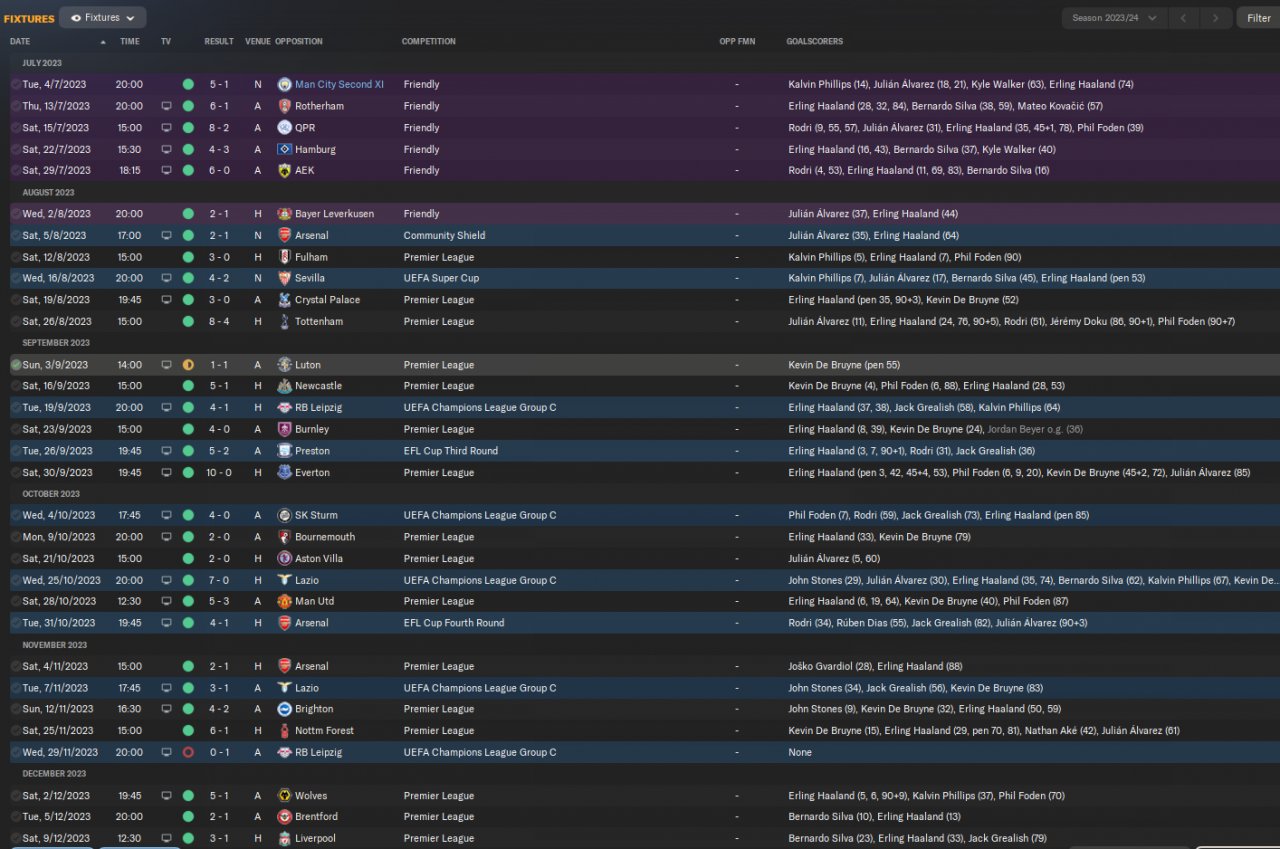The width and height of the screenshot is (1280, 849).
Task: Click the amber draw indicator on the Luton row
Action: pyautogui.click(x=188, y=365)
